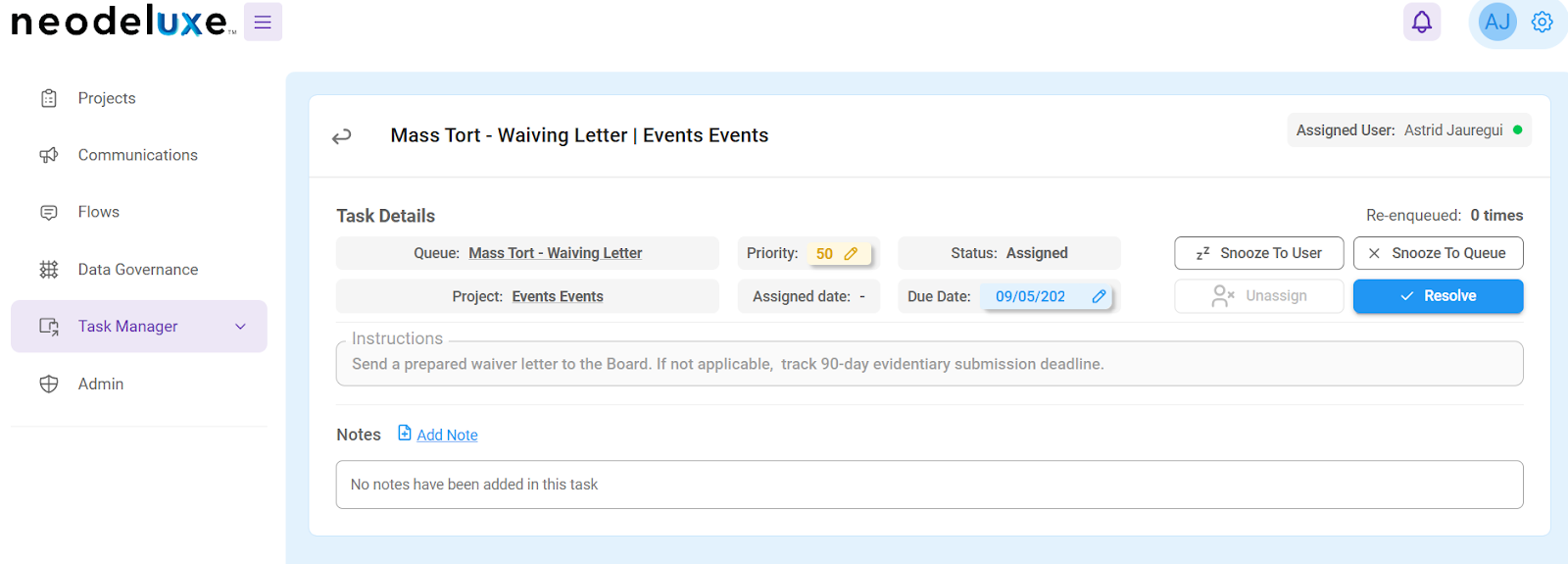Toggle the hamburger sidebar menu
Viewport: 1568px width, 564px height.
(x=263, y=22)
